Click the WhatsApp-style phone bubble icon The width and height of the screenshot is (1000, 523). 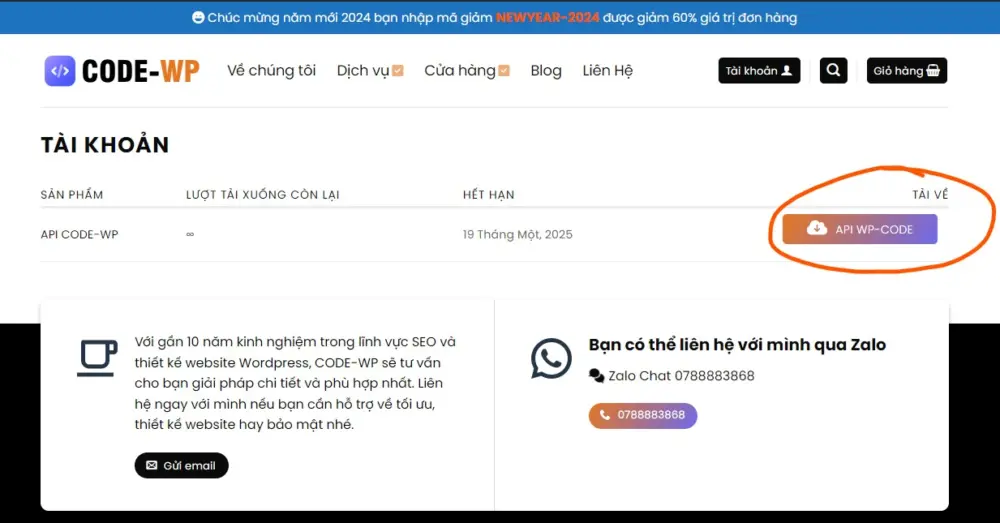[551, 358]
